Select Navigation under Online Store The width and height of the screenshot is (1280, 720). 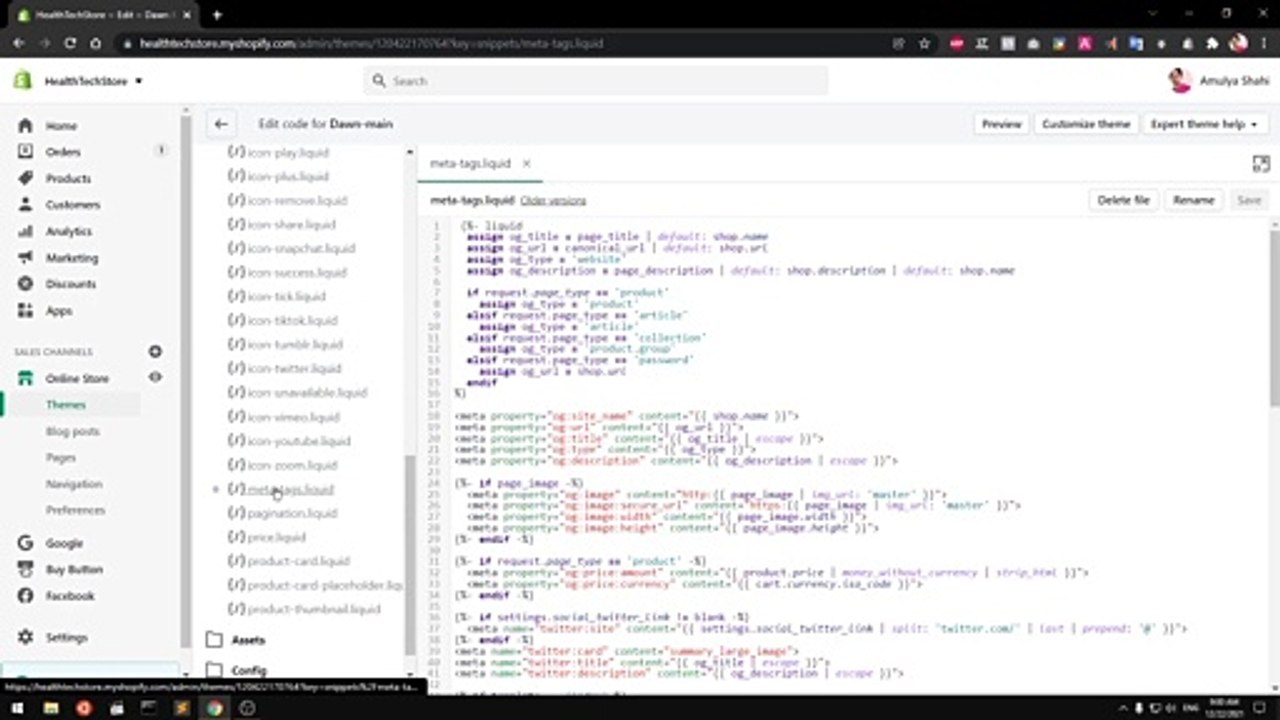coord(74,484)
